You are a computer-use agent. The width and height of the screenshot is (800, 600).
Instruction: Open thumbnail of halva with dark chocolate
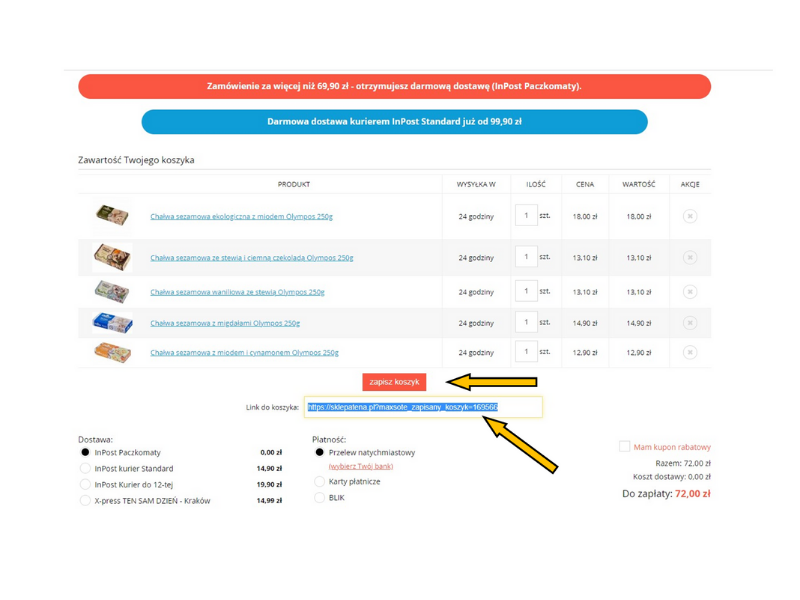point(112,257)
